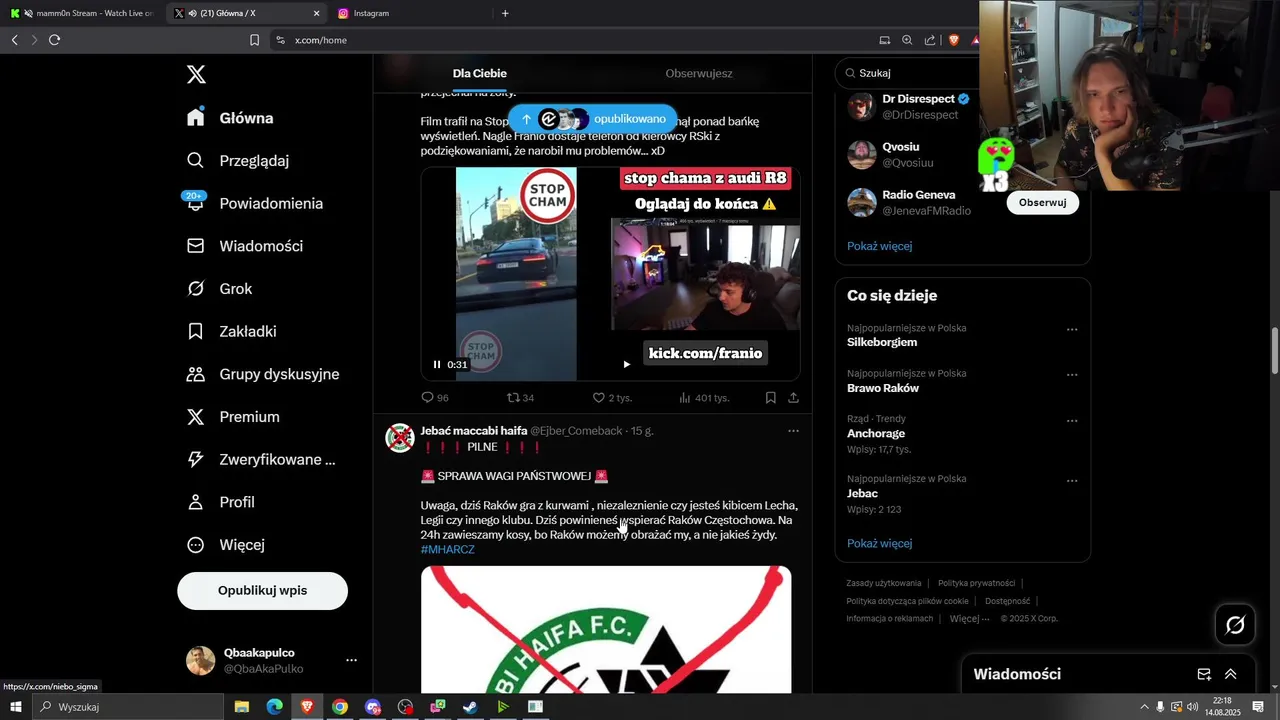The image size is (1280, 720).
Task: Open Wiadomości in left sidebar
Action: pos(245,246)
